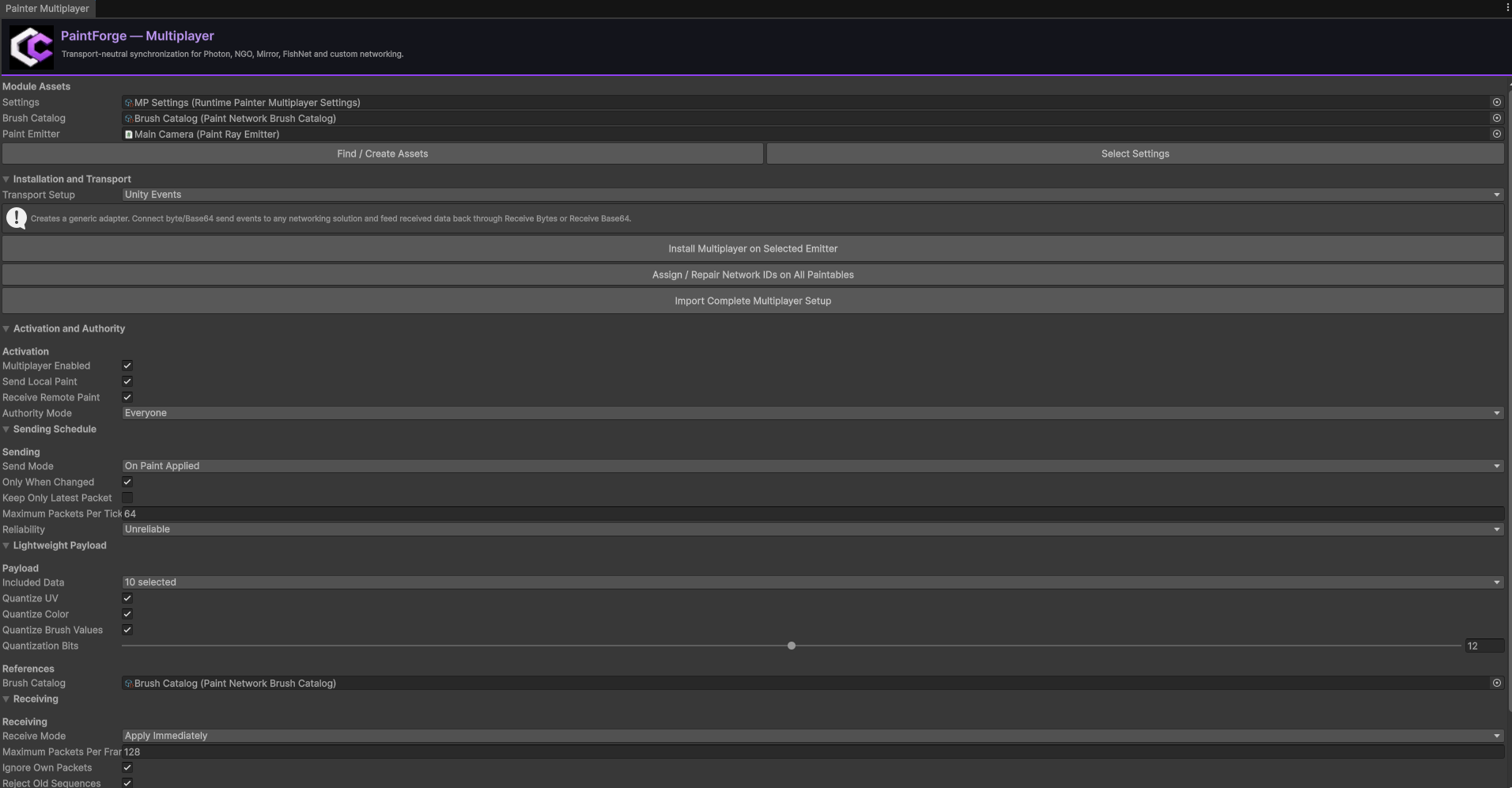
Task: Toggle Receive Remote Paint checkbox
Action: tap(127, 397)
